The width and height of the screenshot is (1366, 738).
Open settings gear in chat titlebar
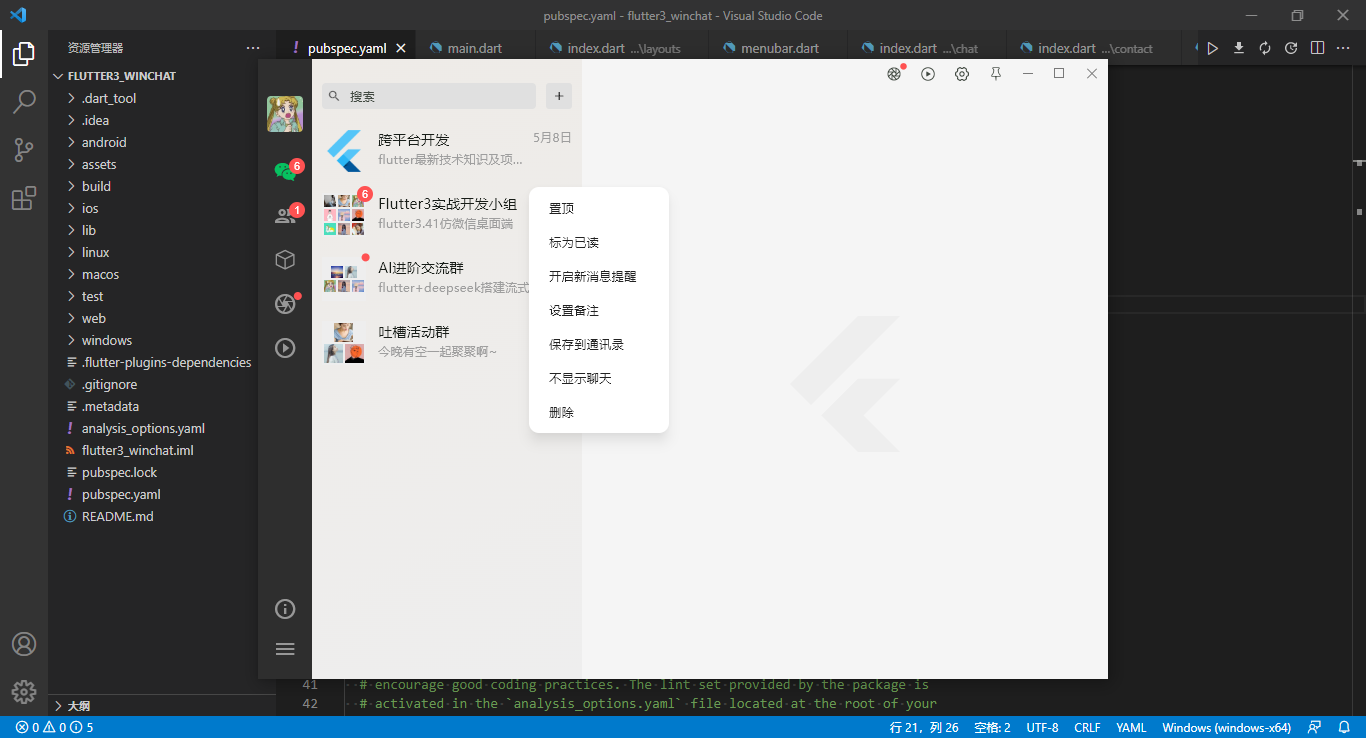click(x=962, y=74)
